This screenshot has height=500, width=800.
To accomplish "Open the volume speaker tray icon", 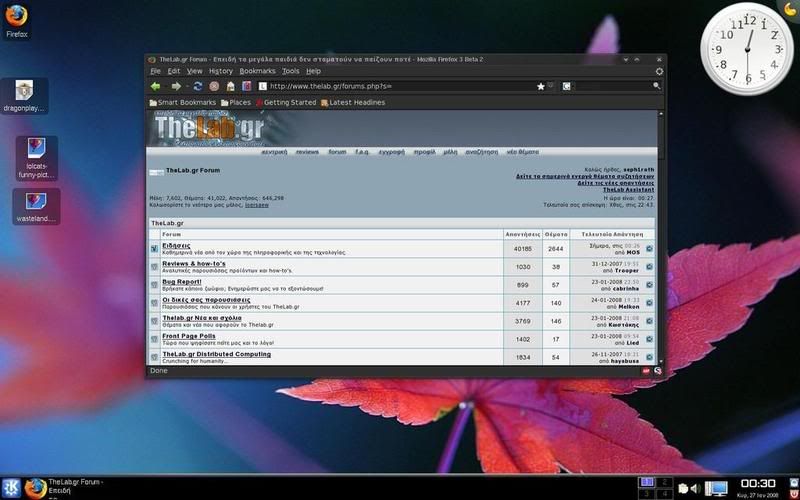I will coord(695,489).
